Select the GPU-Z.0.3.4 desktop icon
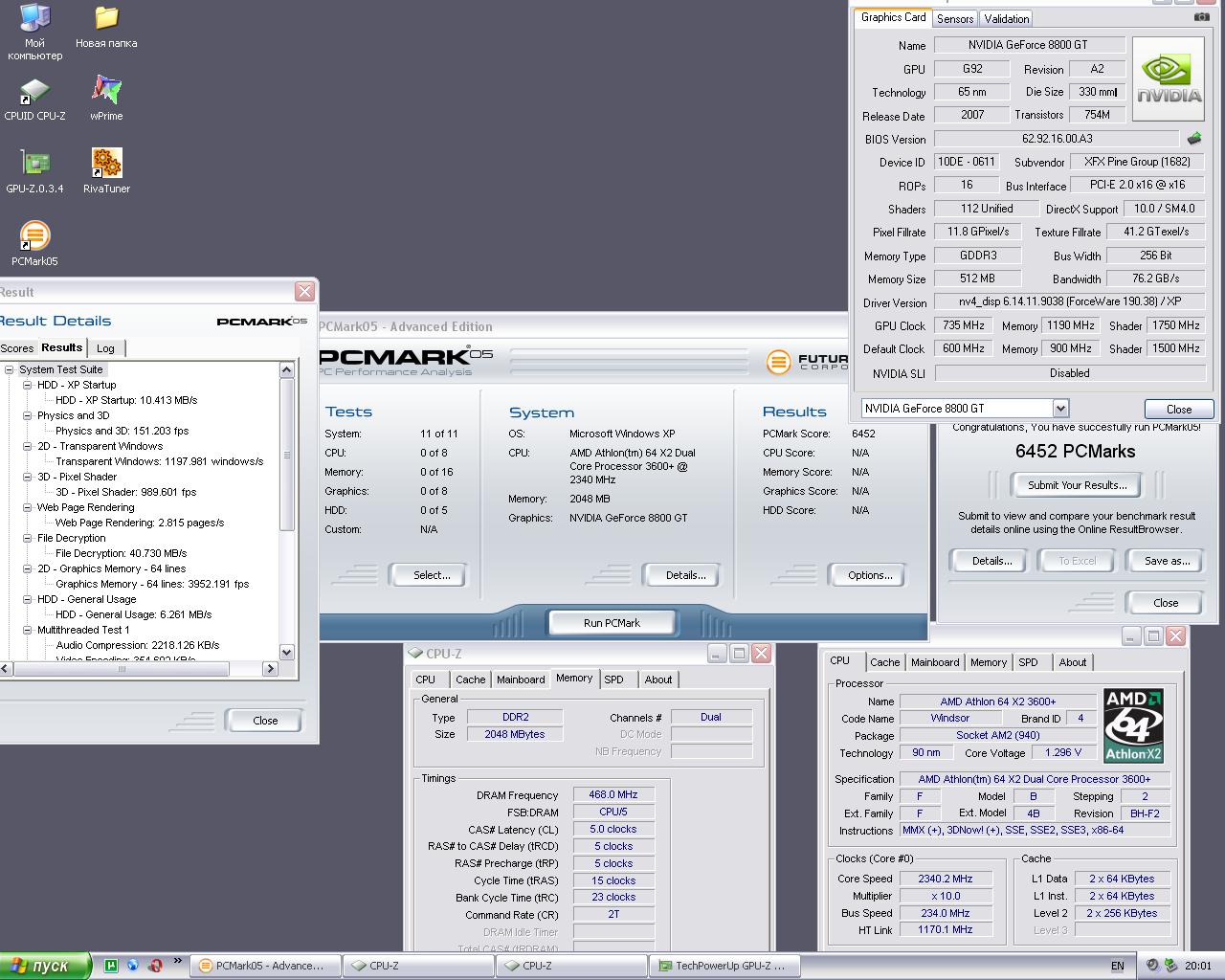The height and width of the screenshot is (980, 1225). 34,171
